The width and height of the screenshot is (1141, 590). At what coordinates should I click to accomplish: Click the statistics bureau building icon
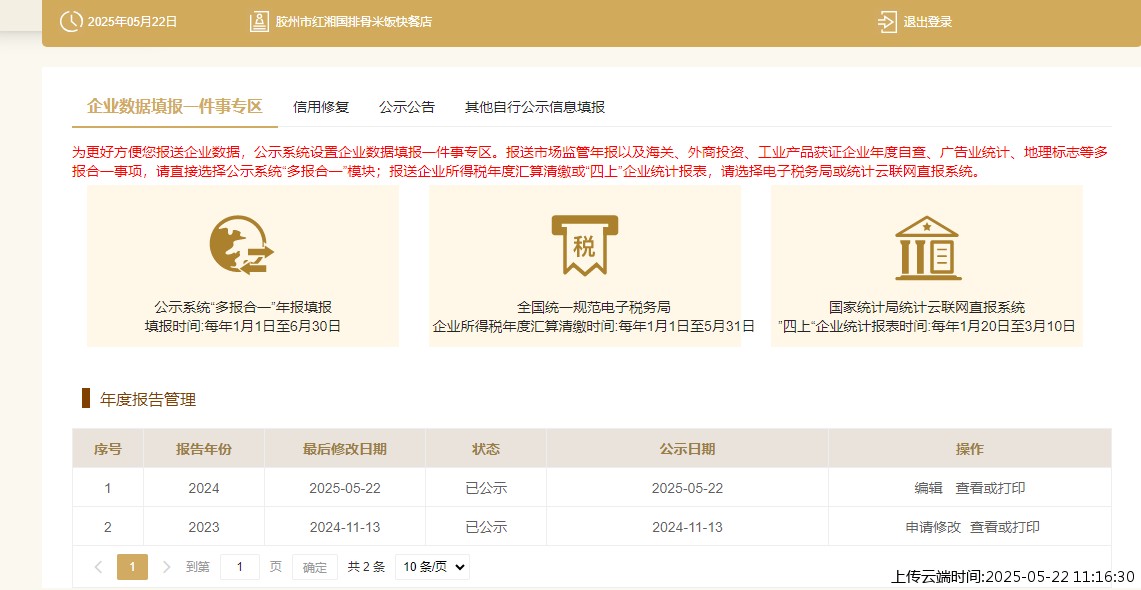coord(927,248)
